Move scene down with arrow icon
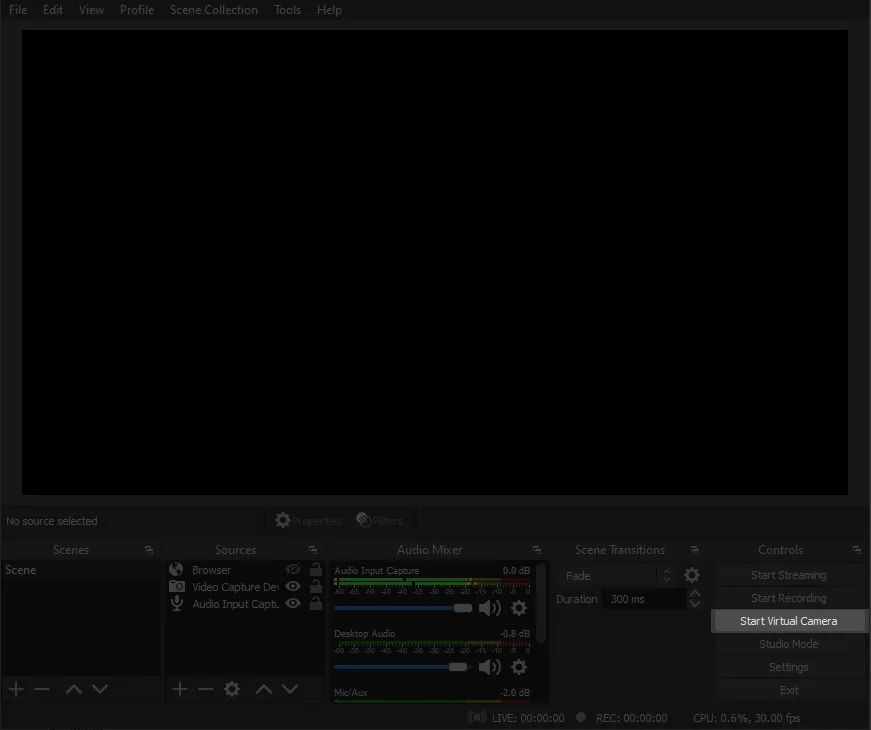The image size is (871, 730). [100, 689]
